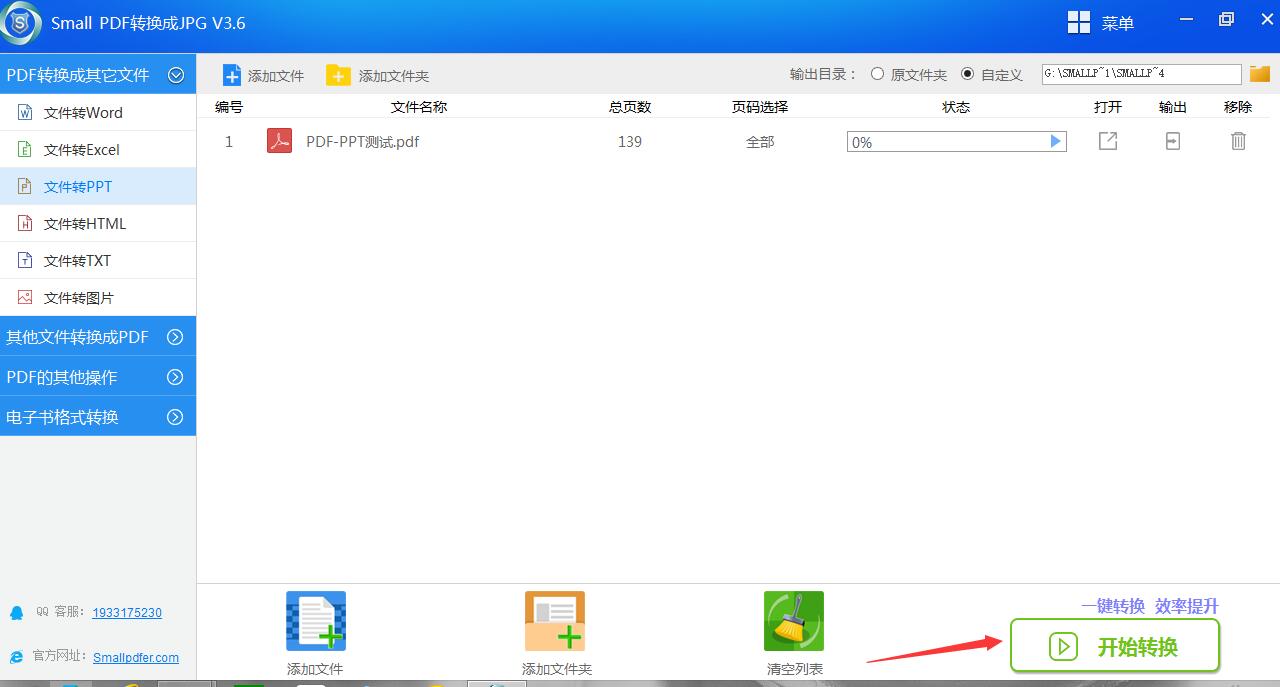Select the 原文件夹 radio button

click(x=877, y=73)
